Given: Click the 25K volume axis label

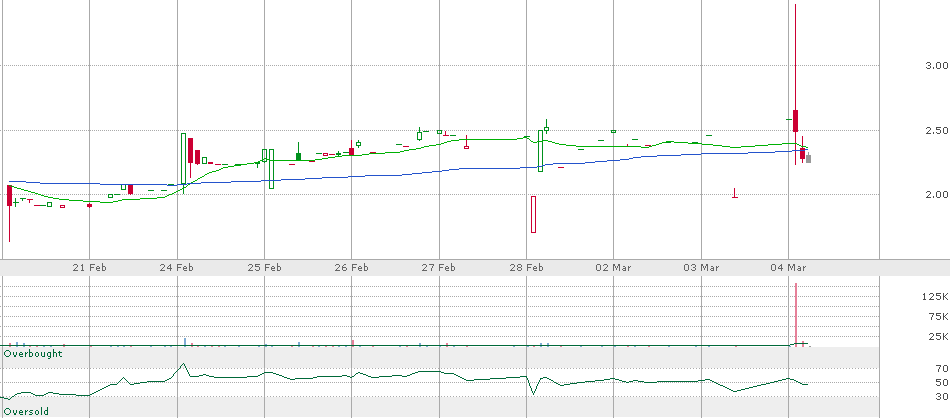Looking at the screenshot, I should pyautogui.click(x=937, y=337).
